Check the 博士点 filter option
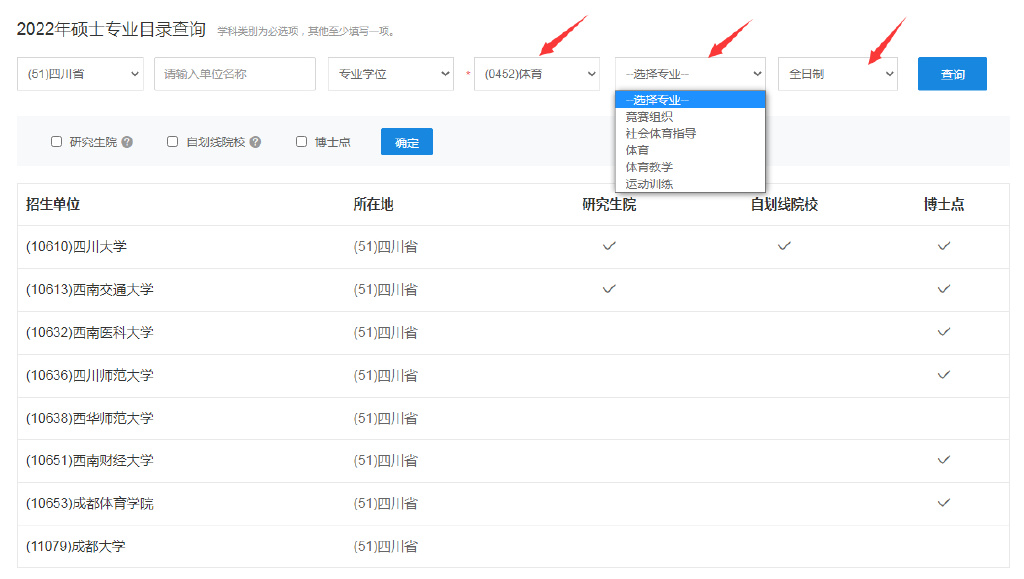The width and height of the screenshot is (1024, 579). (301, 141)
